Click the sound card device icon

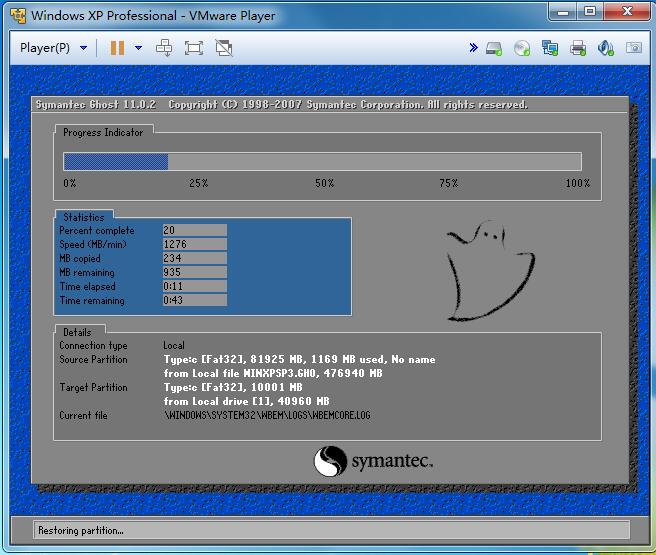(x=605, y=48)
